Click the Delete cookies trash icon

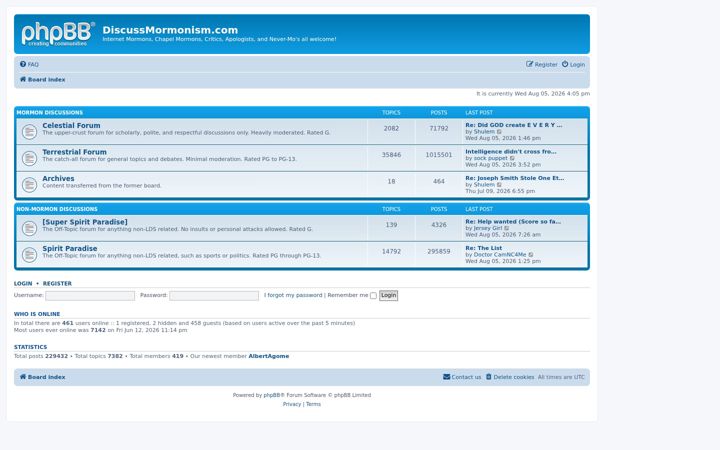pyautogui.click(x=489, y=377)
